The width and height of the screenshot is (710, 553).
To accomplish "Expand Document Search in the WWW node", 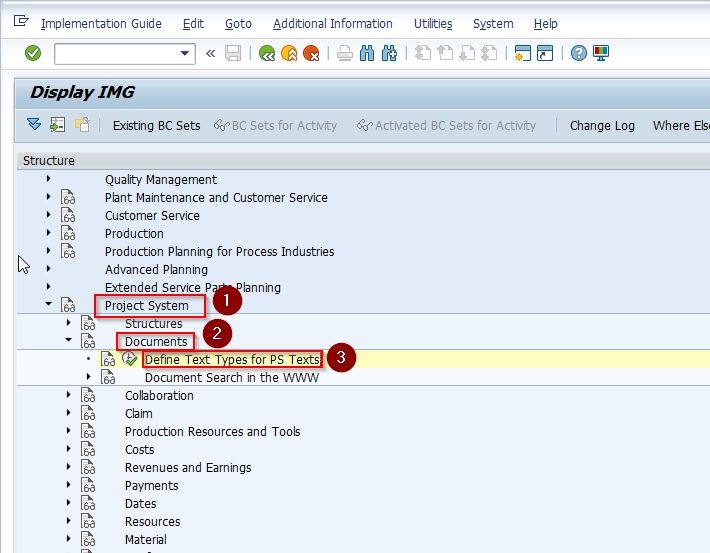I will click(x=88, y=377).
